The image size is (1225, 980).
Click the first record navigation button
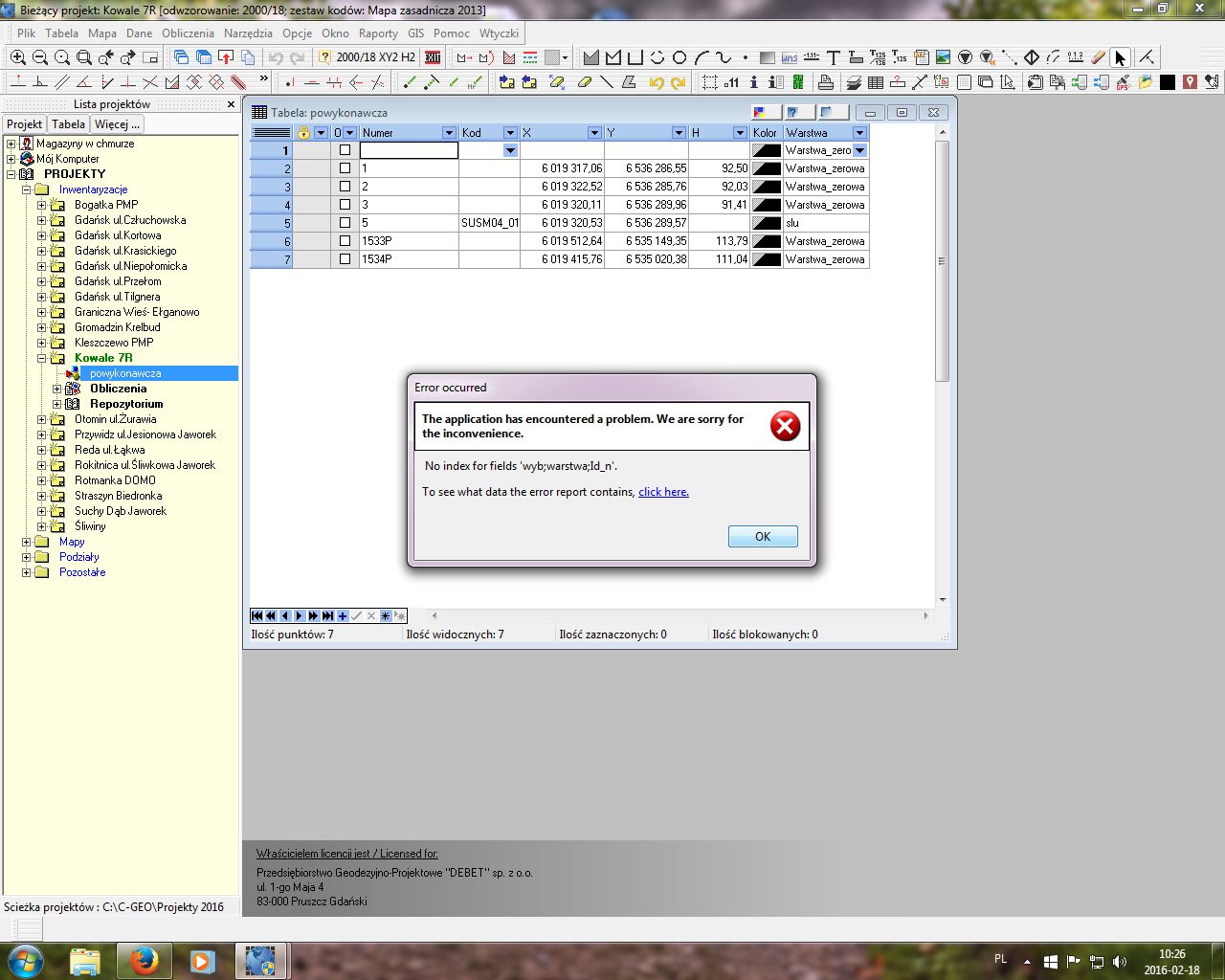coord(256,615)
